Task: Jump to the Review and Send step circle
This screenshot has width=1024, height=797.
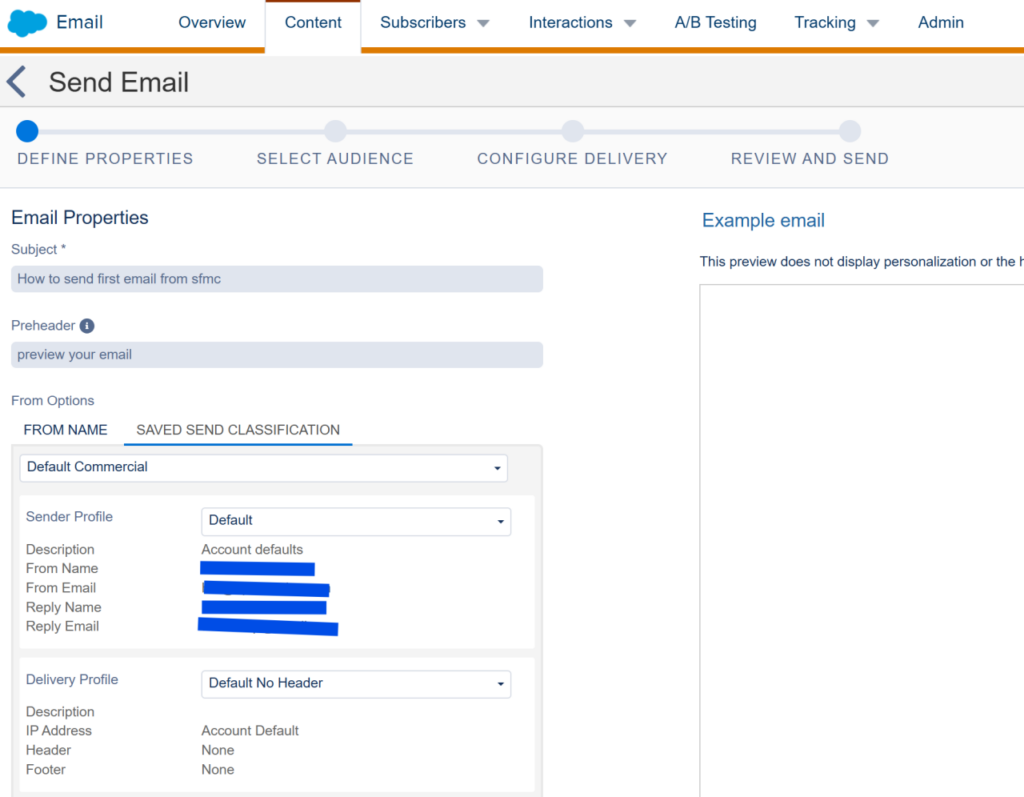Action: [850, 131]
